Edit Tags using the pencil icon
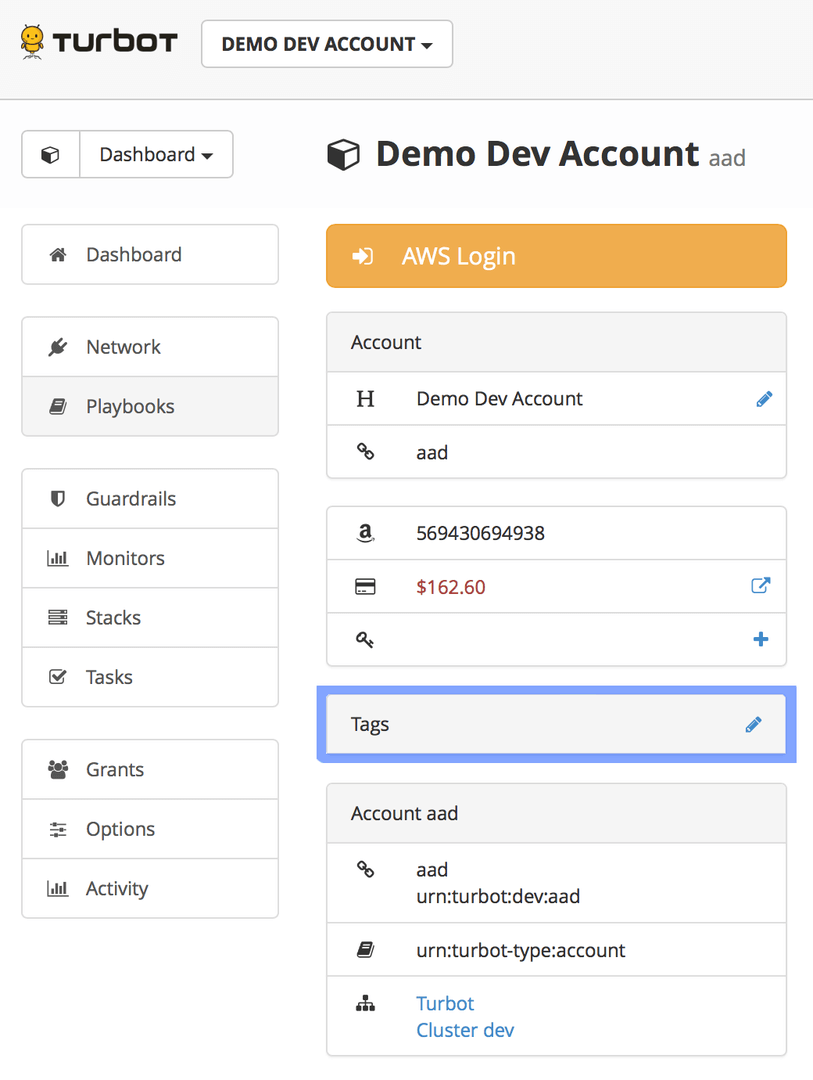 (754, 725)
